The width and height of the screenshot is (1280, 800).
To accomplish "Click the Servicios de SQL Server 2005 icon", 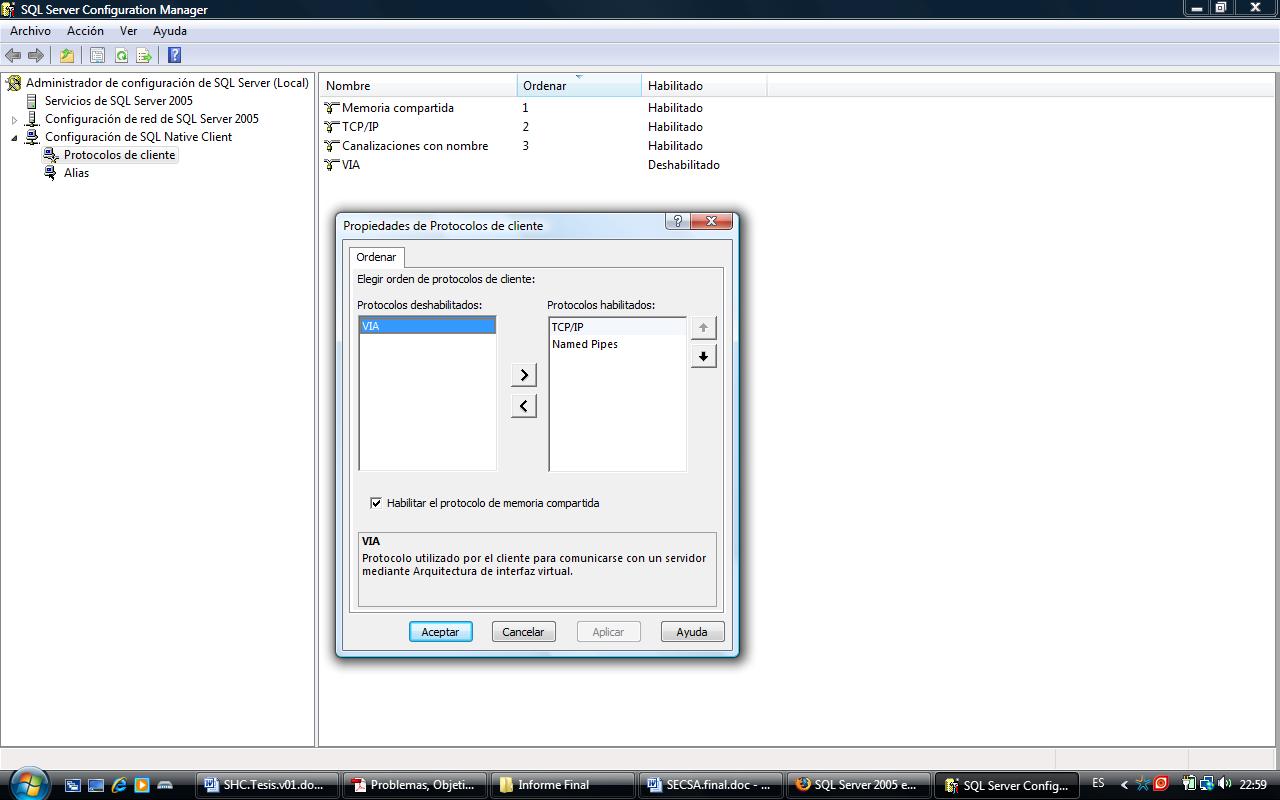I will [32, 101].
